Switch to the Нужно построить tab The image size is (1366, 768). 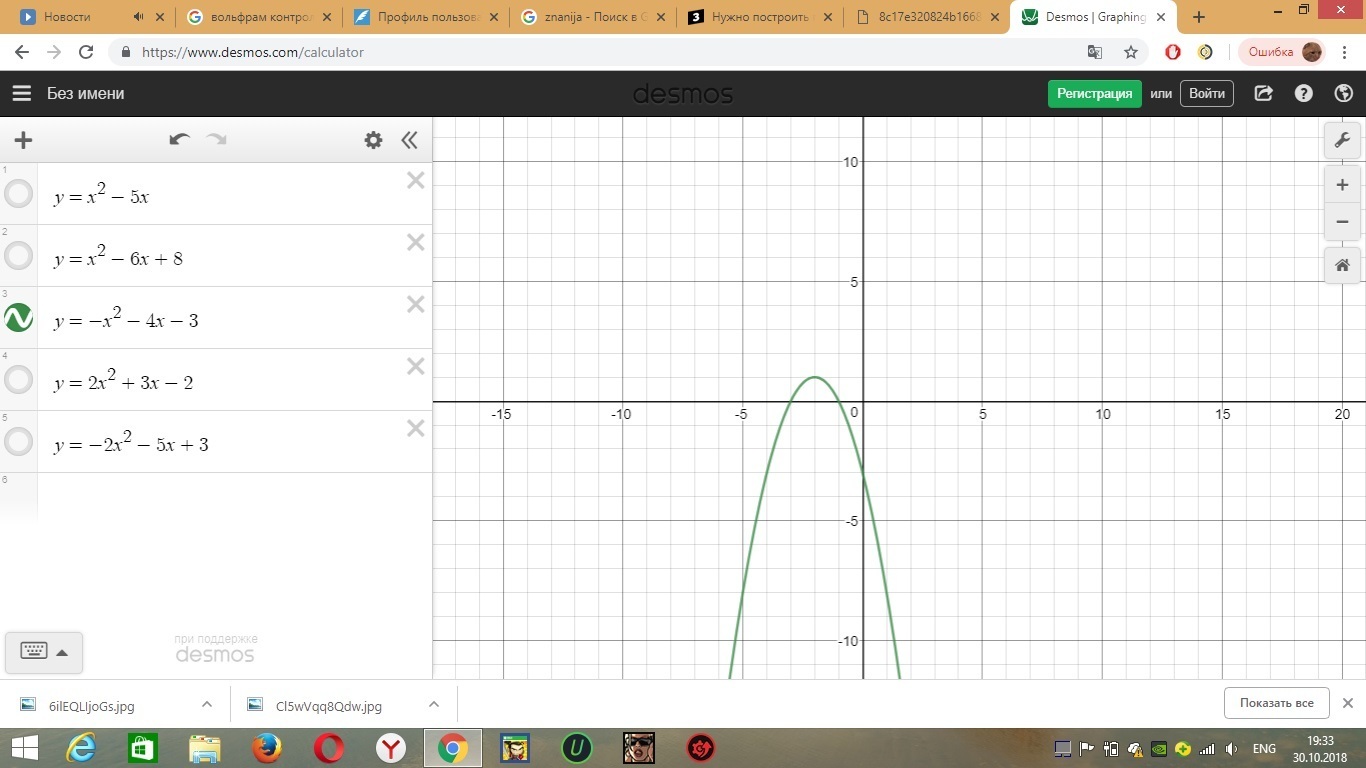pyautogui.click(x=759, y=17)
